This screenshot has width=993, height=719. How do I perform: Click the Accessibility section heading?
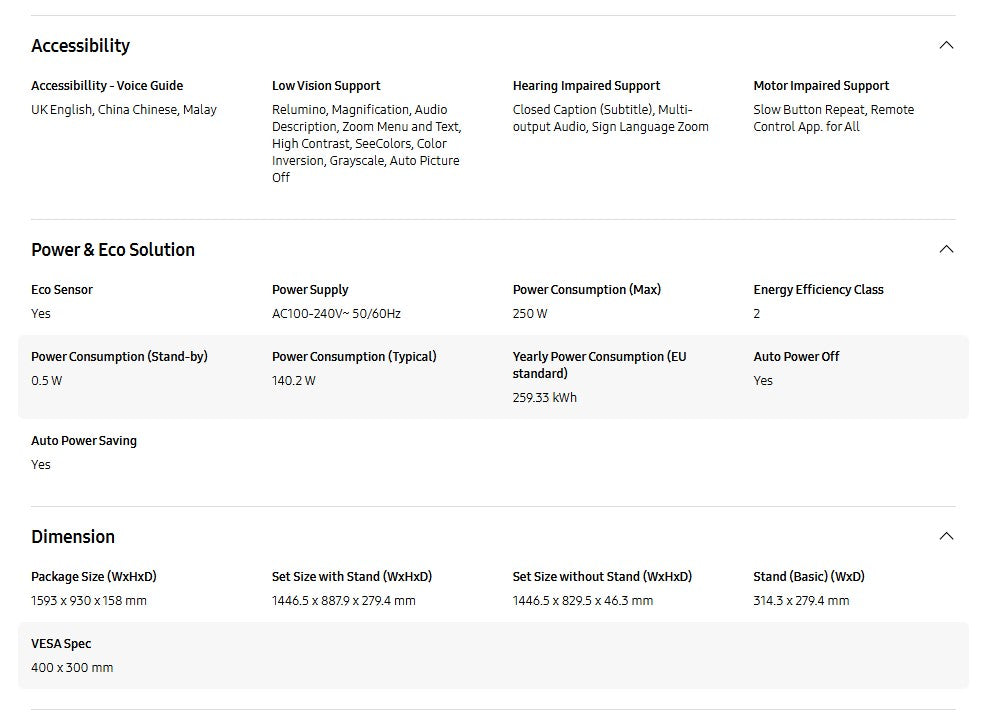(x=80, y=46)
